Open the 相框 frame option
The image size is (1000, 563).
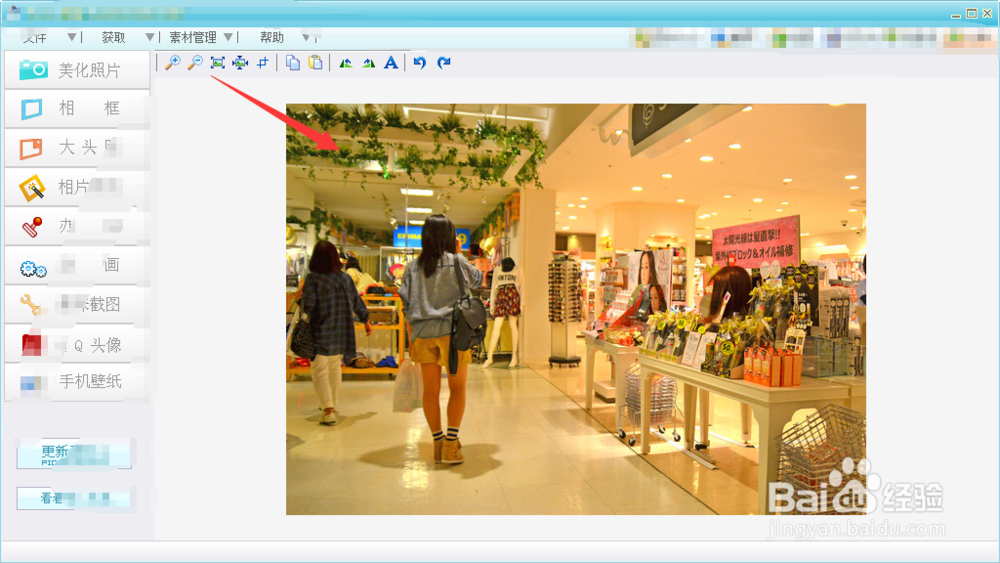pos(76,109)
